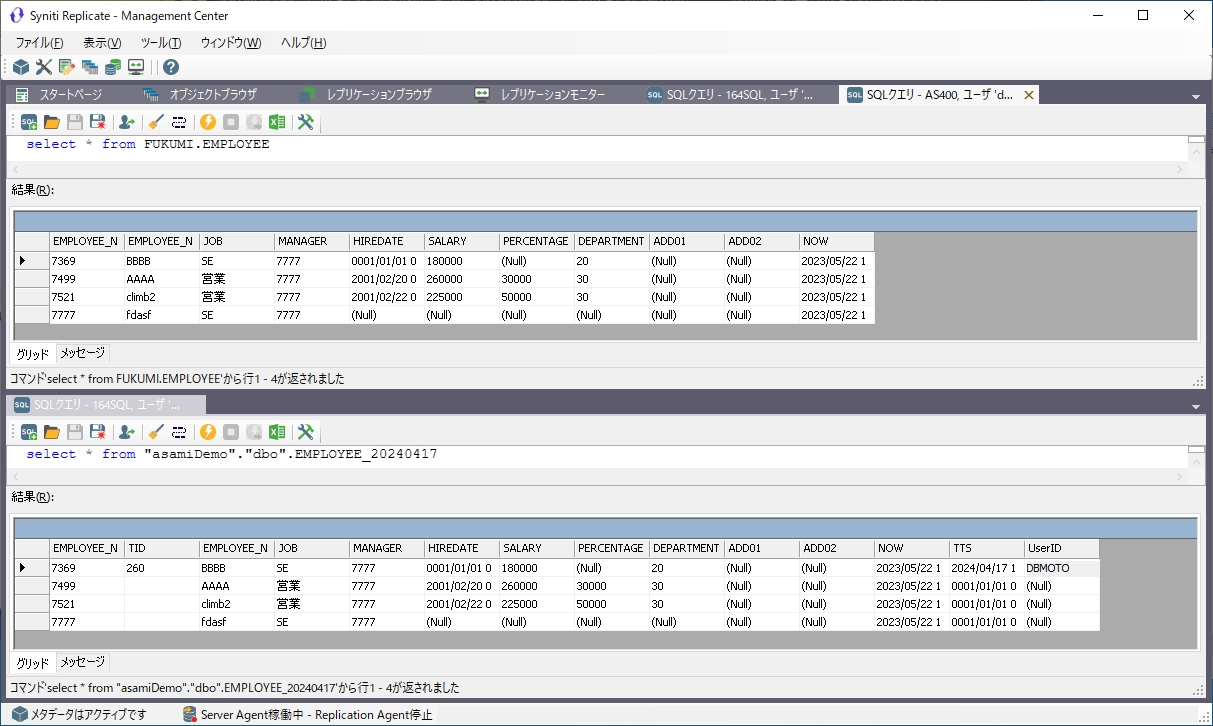Open Replication Browser from the main toolbar icon
This screenshot has width=1213, height=726.
(113, 67)
